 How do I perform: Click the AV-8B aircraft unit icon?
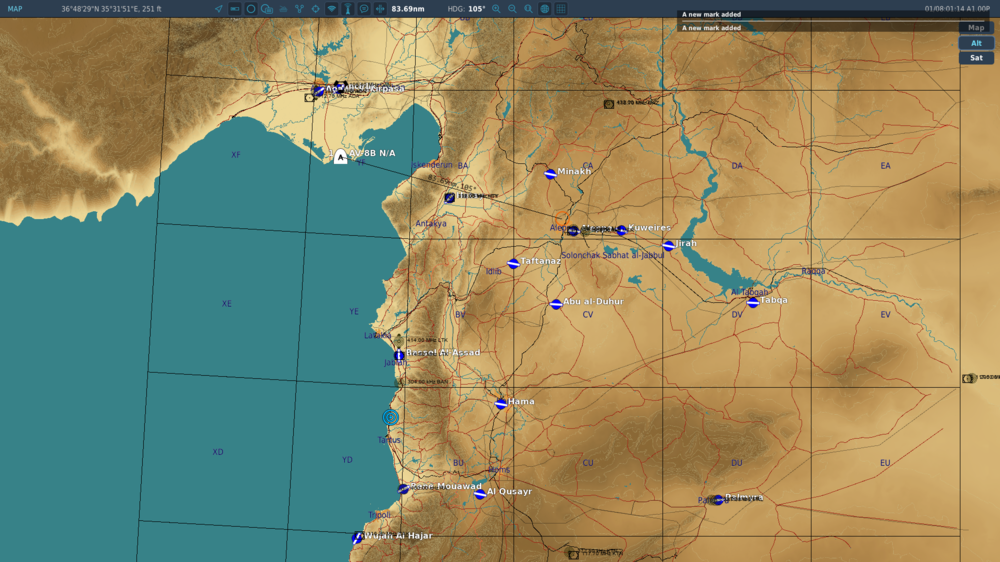(341, 156)
